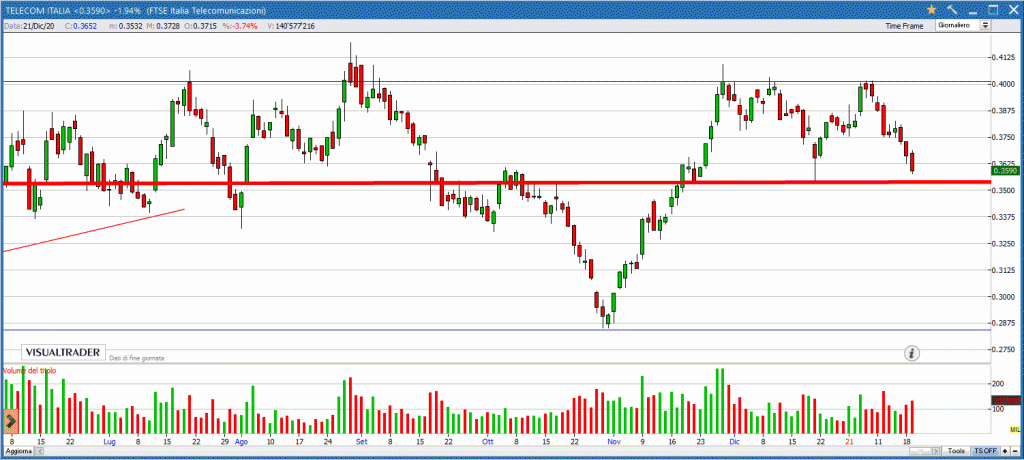Click the VISUALTRADER logo box
The image size is (1024, 460).
click(x=63, y=352)
